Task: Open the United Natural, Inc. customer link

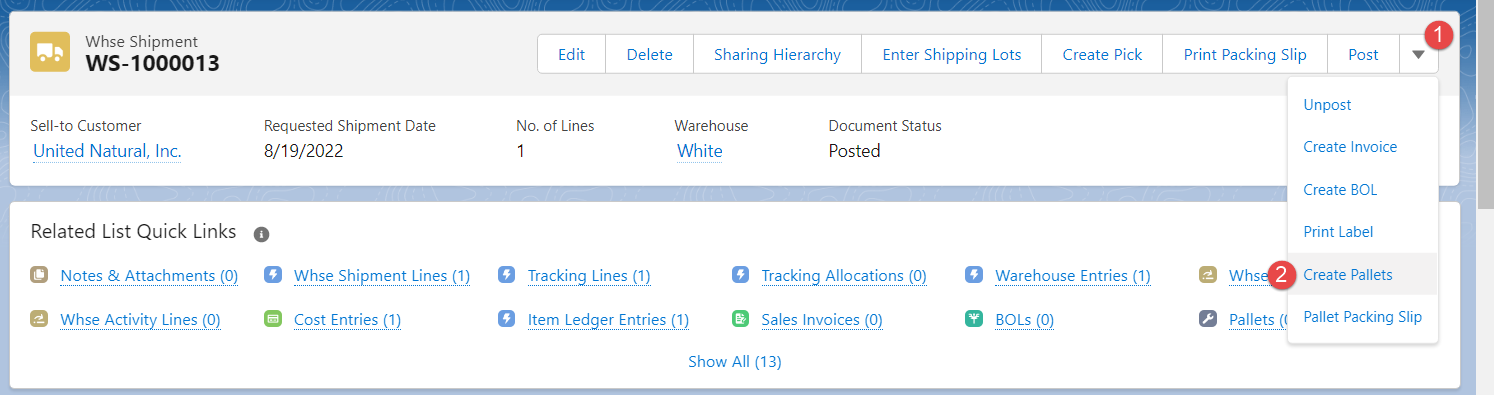Action: tap(107, 151)
